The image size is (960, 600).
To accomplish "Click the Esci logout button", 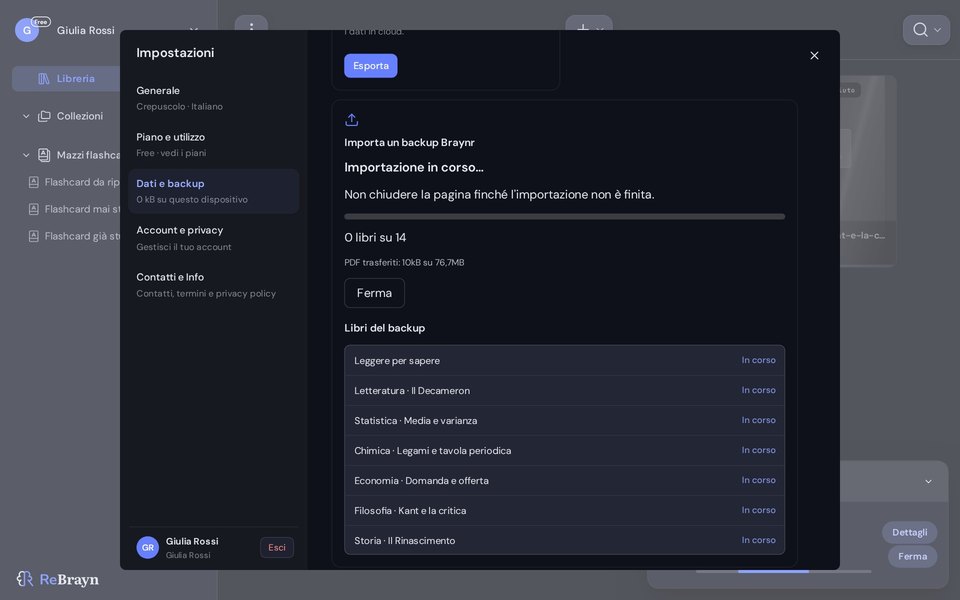I will tap(277, 547).
